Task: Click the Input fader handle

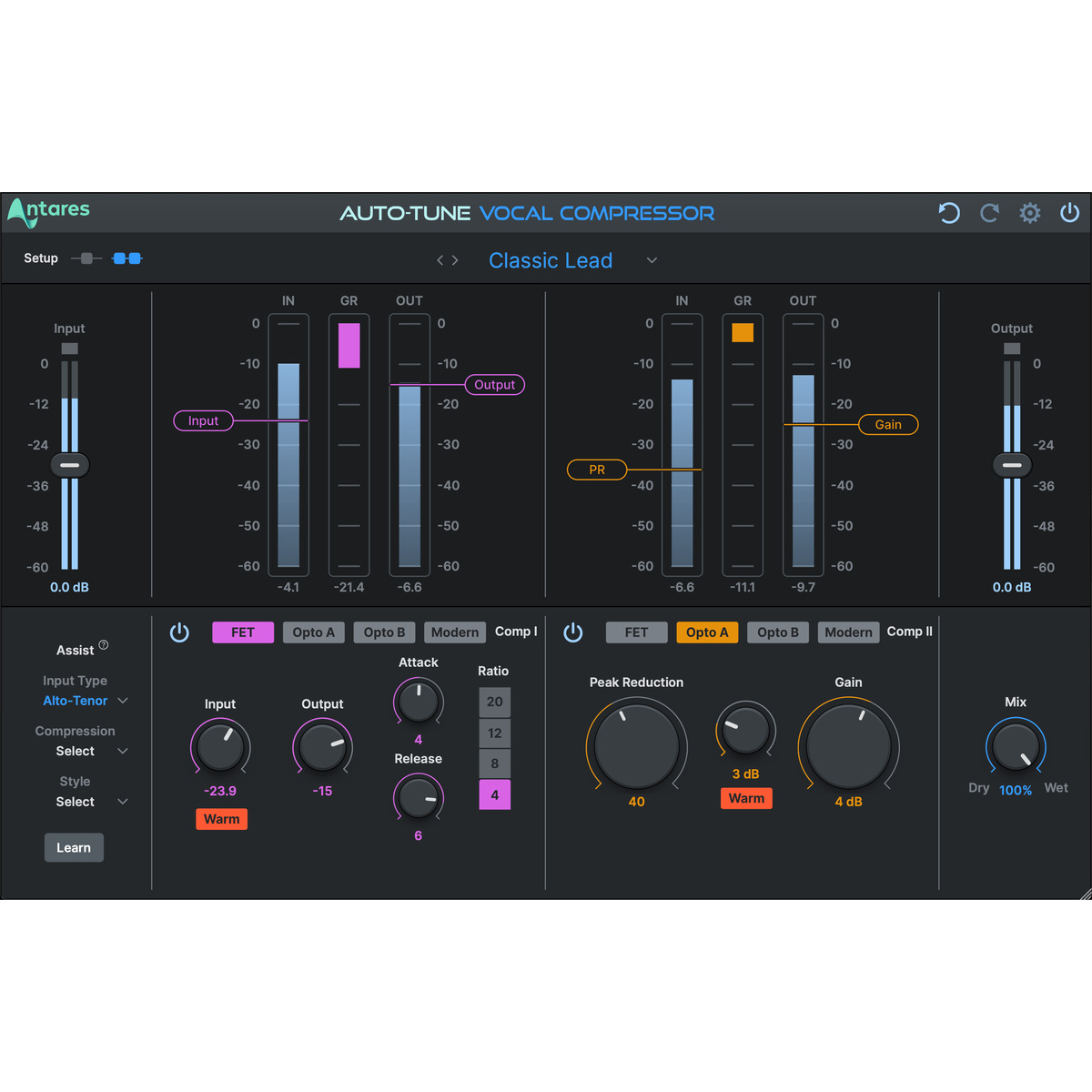Action: coord(69,465)
